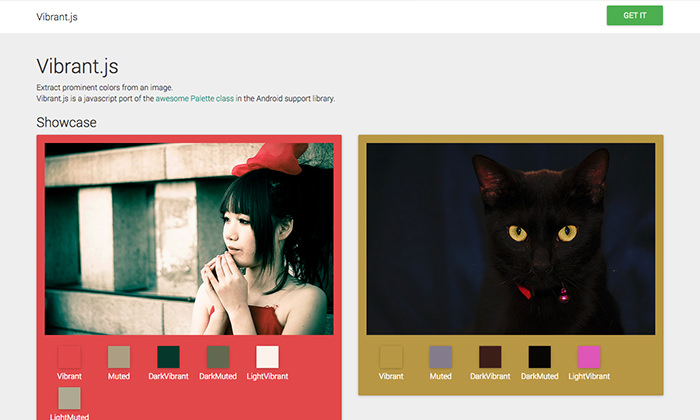Click the DarkVibrant label in the red card

pos(168,376)
